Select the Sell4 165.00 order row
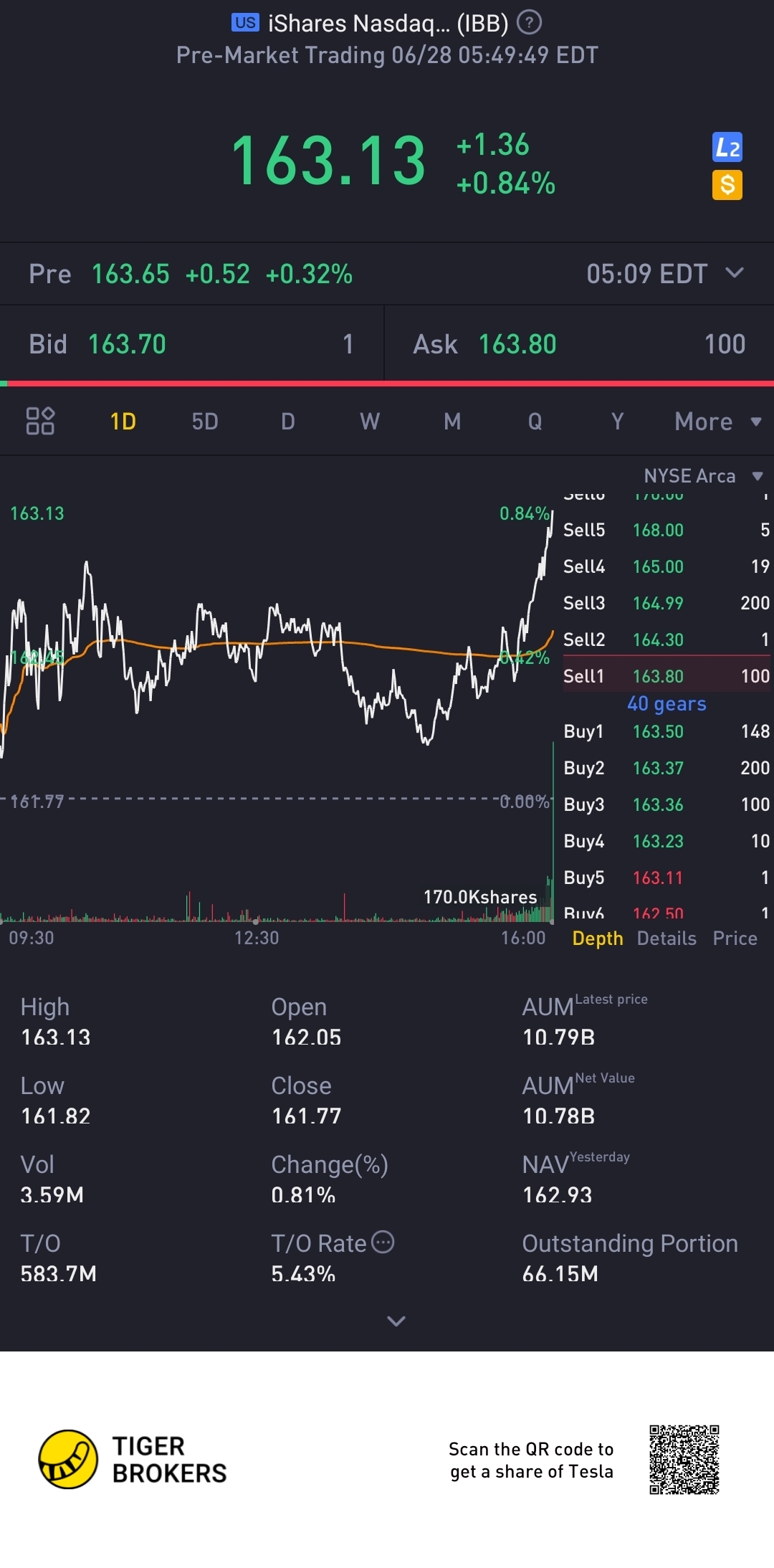The width and height of the screenshot is (774, 1568). pyautogui.click(x=666, y=566)
